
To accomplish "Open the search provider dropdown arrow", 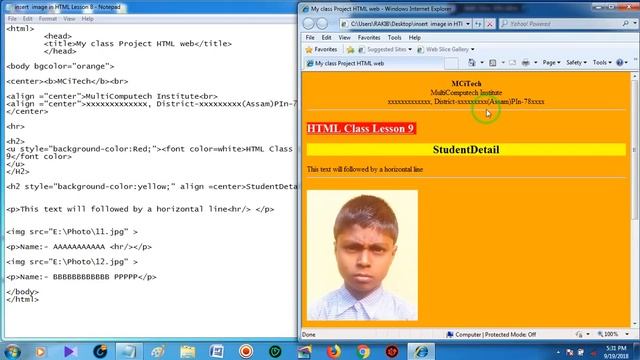I will point(635,24).
